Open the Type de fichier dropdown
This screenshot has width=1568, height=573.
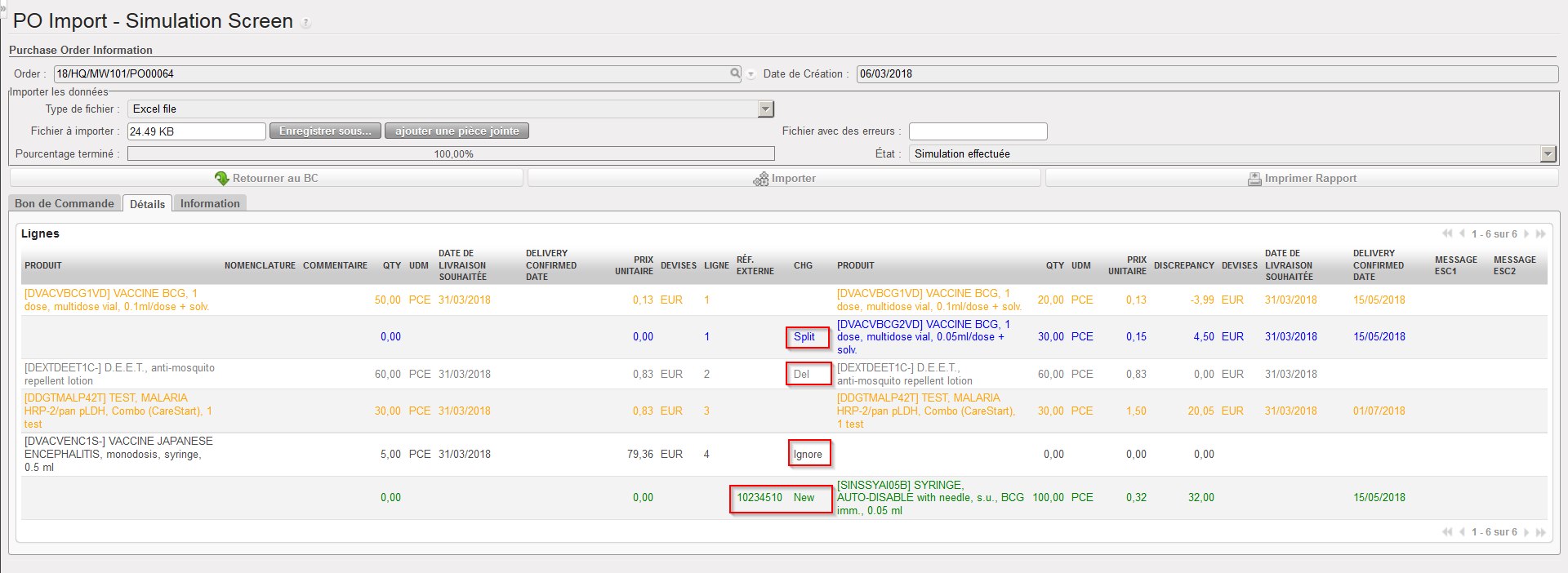click(765, 109)
